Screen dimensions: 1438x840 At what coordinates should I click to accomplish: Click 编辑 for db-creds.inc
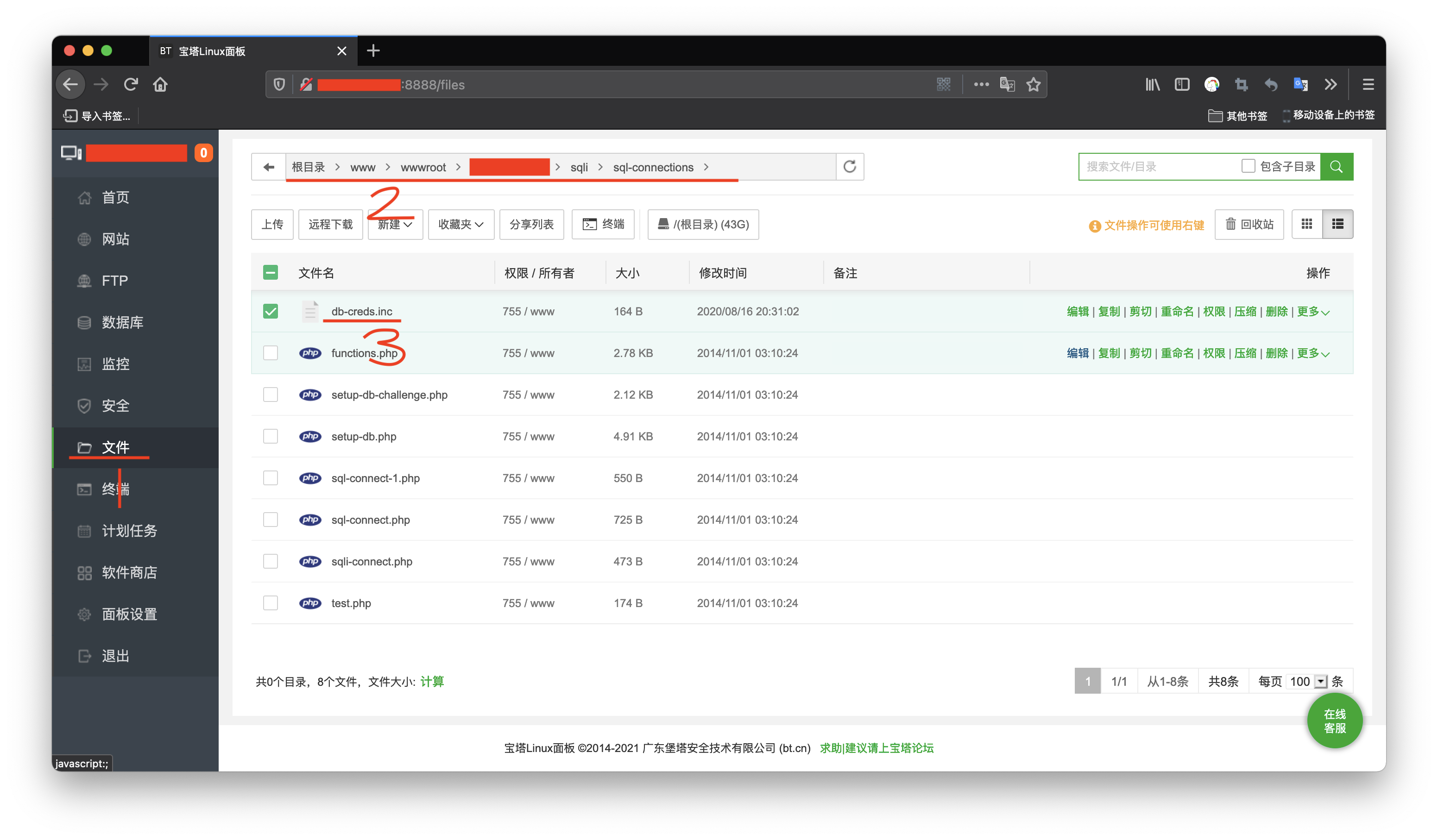pos(1077,311)
